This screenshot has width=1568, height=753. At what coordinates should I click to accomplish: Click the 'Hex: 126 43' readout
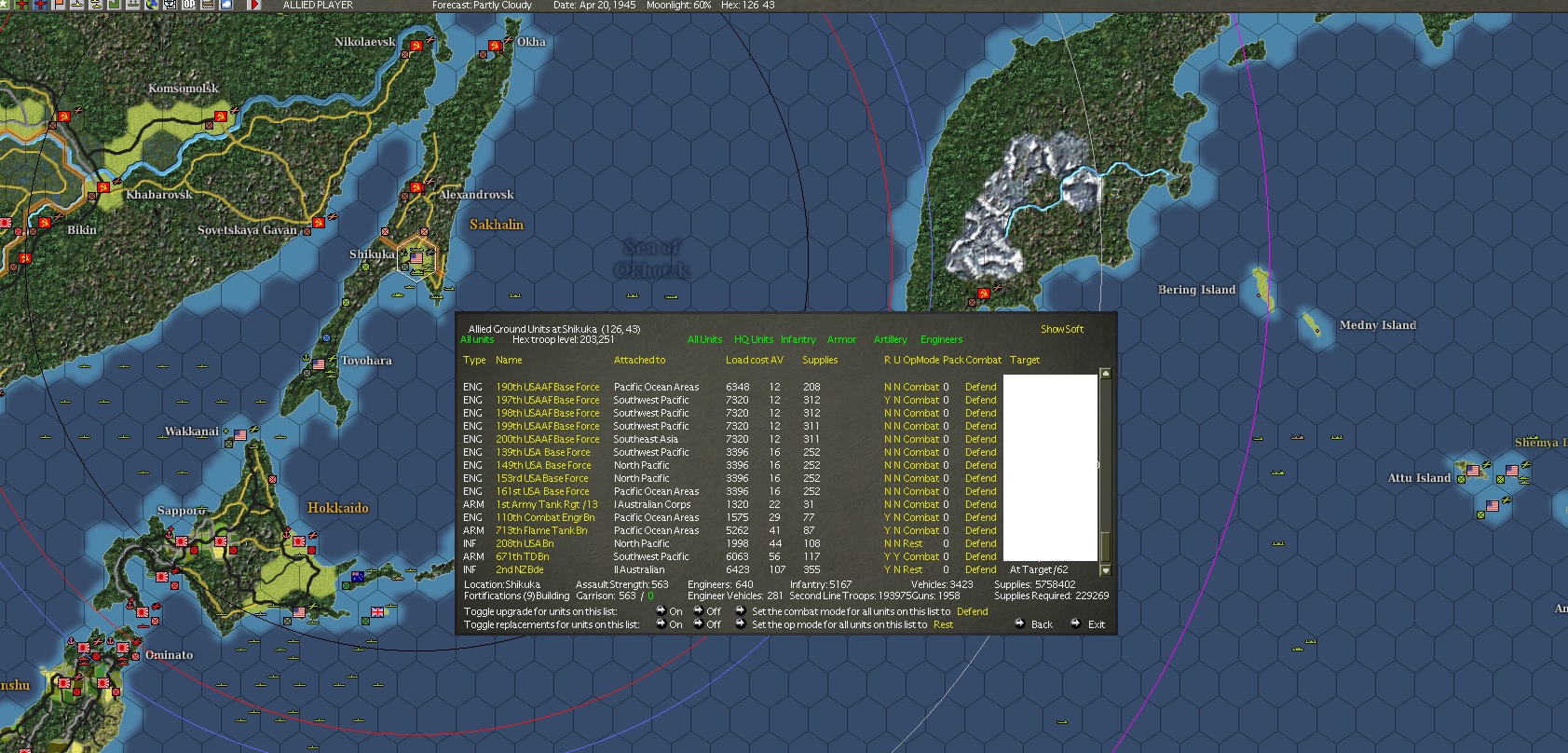click(x=747, y=5)
